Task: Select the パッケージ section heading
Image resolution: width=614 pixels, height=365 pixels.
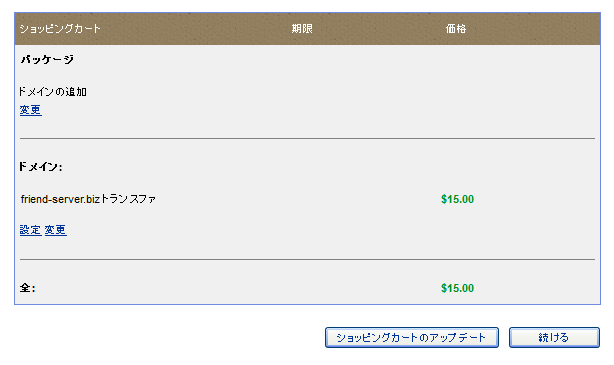Action: point(47,60)
